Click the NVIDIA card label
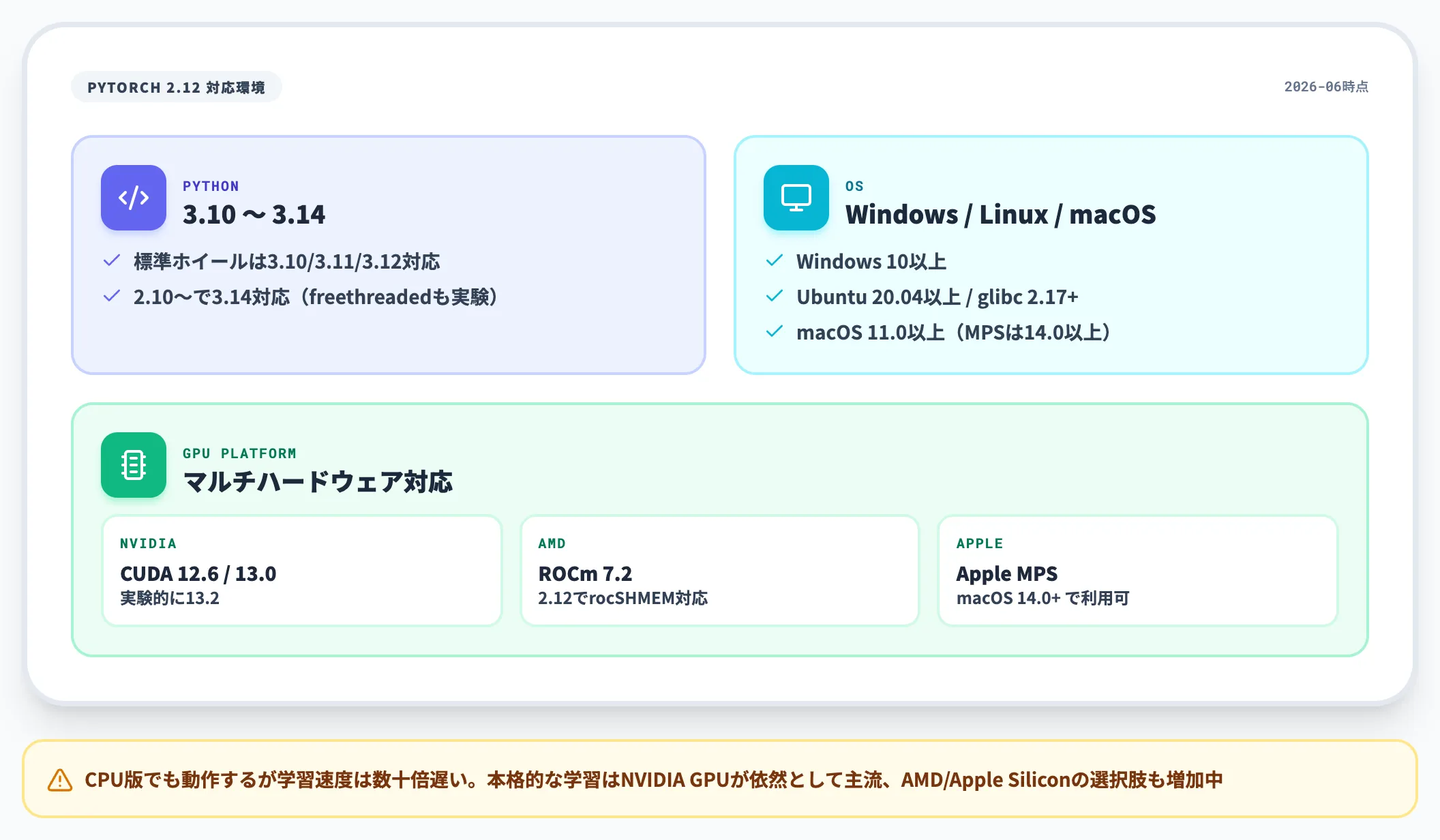 pos(148,543)
